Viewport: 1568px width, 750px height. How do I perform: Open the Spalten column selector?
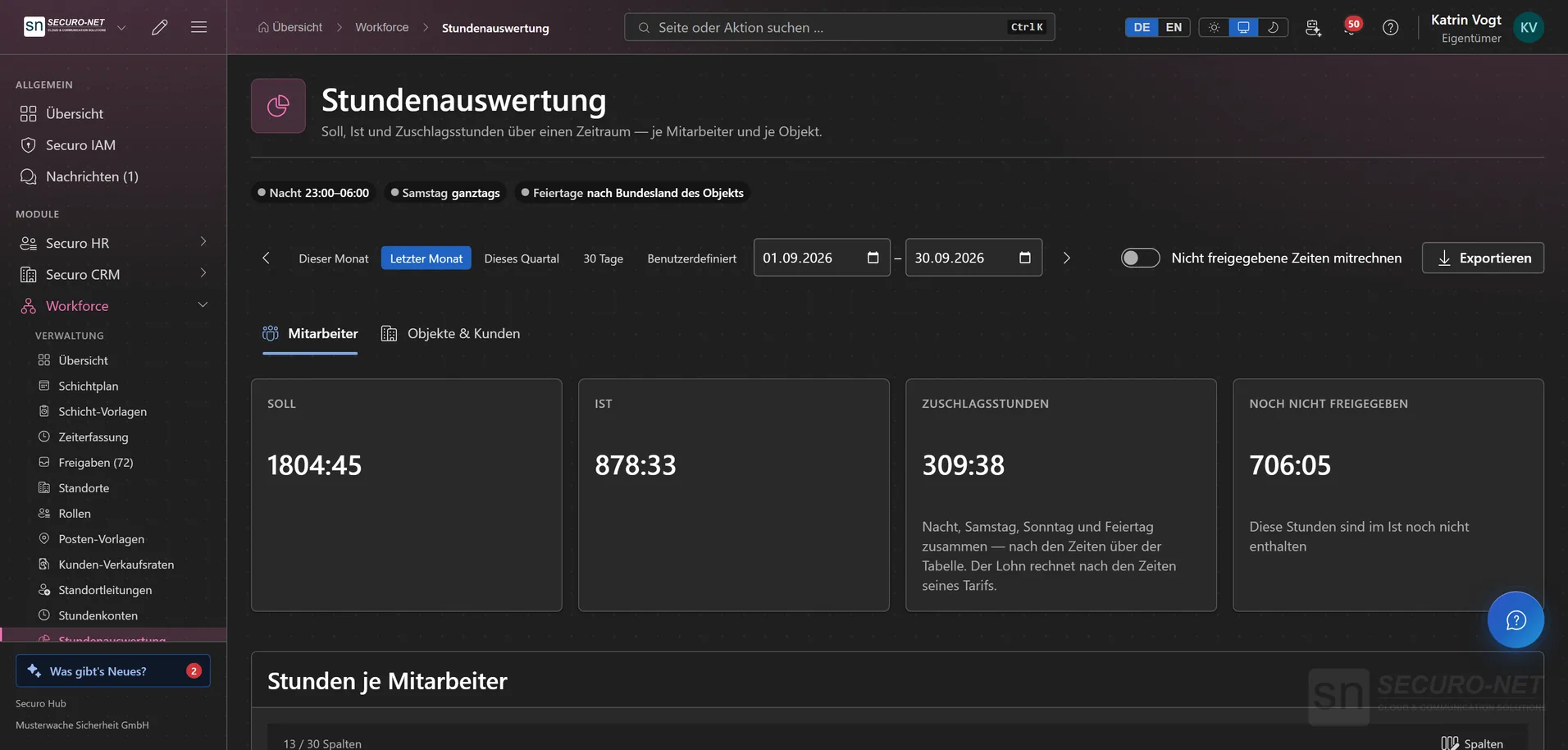coord(1472,743)
